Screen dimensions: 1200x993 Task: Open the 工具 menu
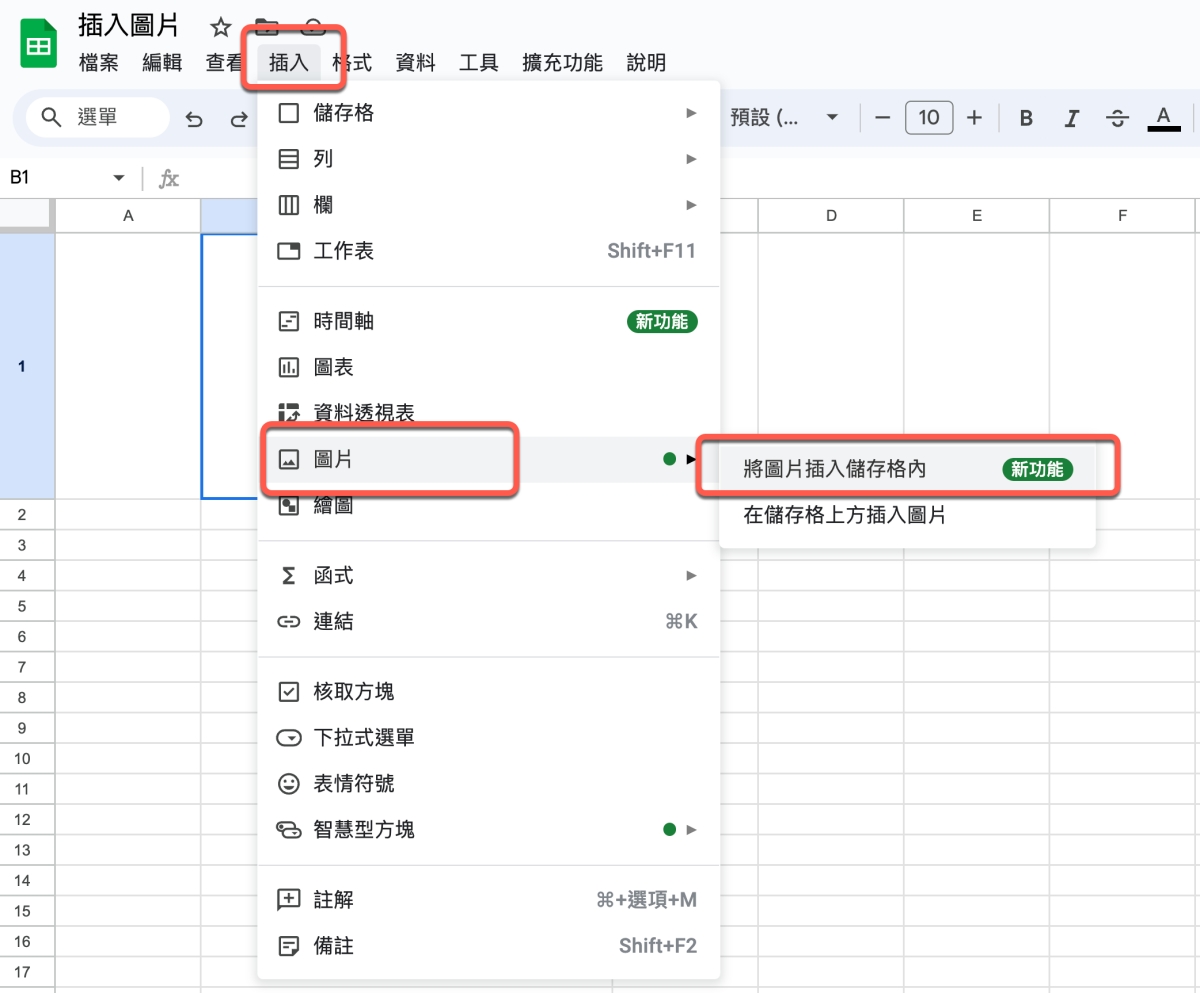coord(479,63)
